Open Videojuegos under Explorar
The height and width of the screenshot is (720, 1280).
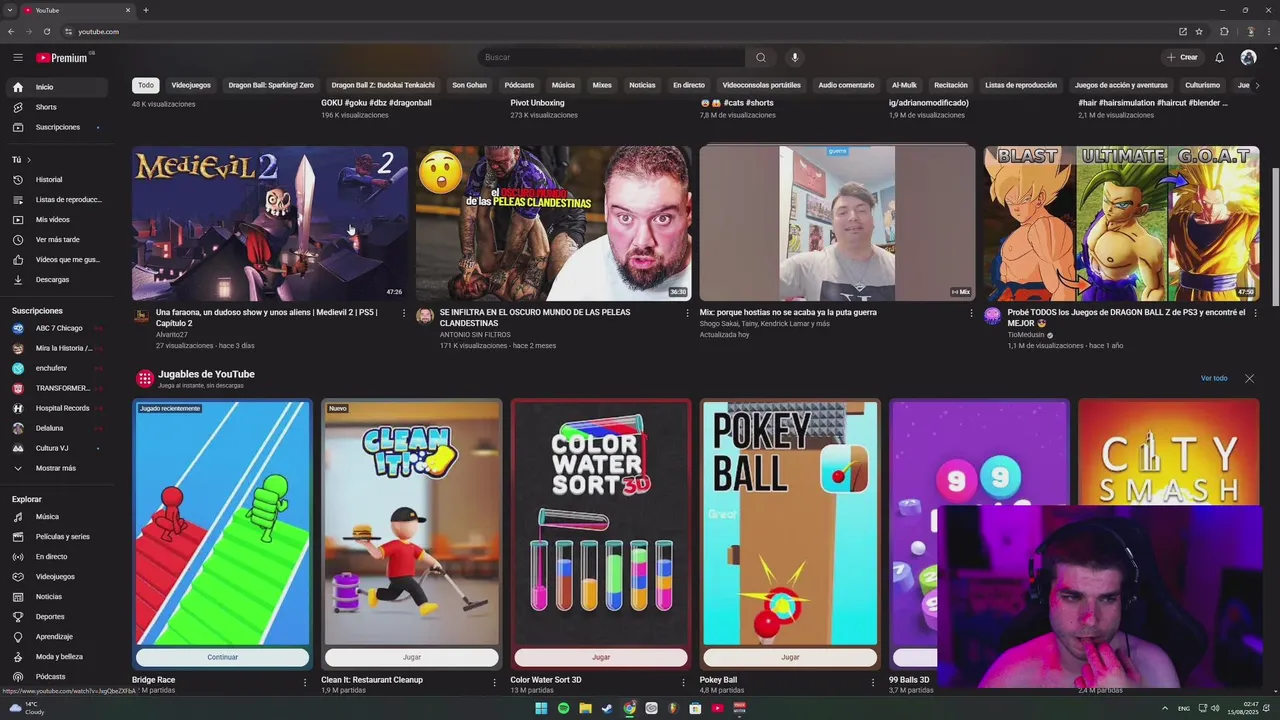click(x=58, y=577)
